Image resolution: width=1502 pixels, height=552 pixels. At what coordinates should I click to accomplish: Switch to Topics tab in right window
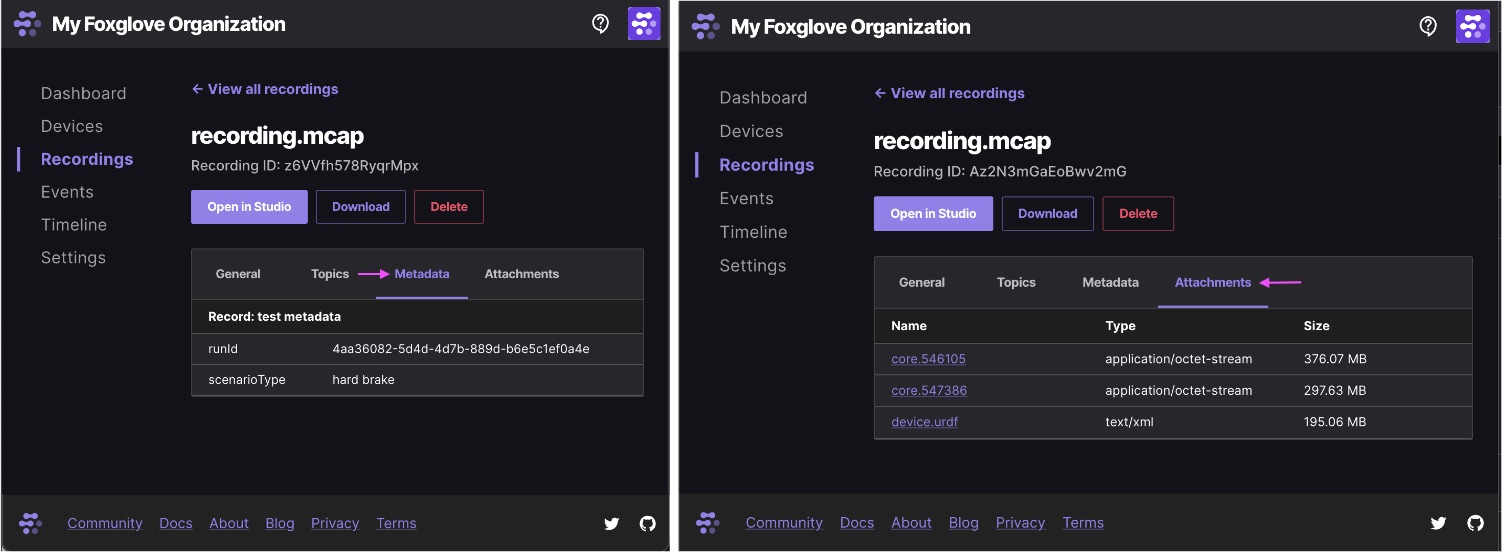point(1016,283)
